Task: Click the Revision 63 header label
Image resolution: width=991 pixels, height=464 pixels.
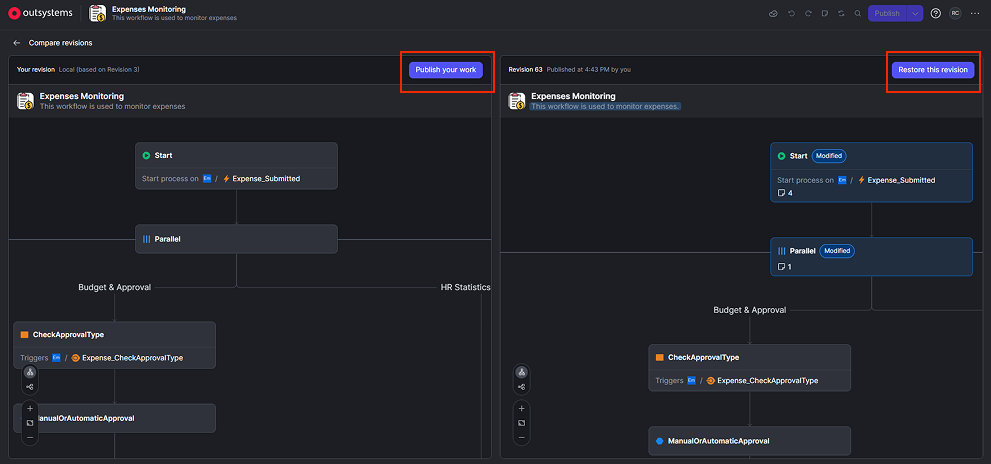Action: (x=525, y=70)
